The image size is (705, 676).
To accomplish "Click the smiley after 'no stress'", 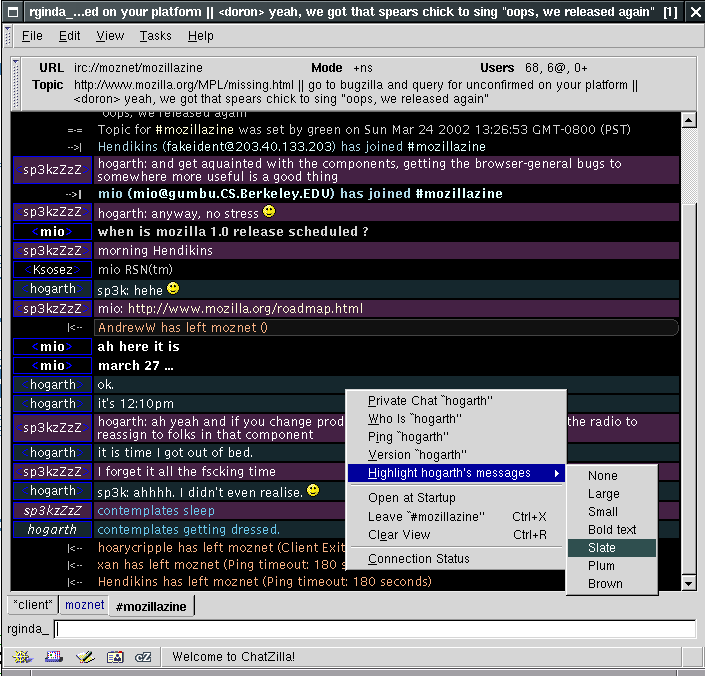I will pyautogui.click(x=269, y=211).
